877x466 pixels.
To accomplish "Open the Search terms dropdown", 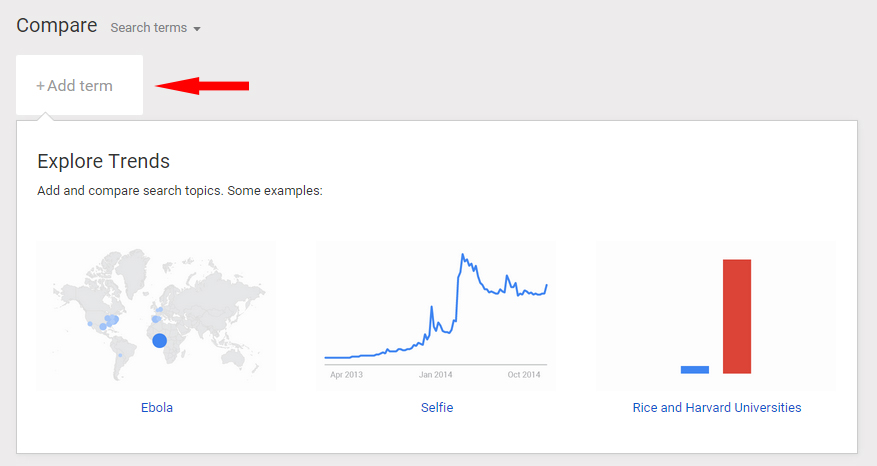I will (155, 27).
